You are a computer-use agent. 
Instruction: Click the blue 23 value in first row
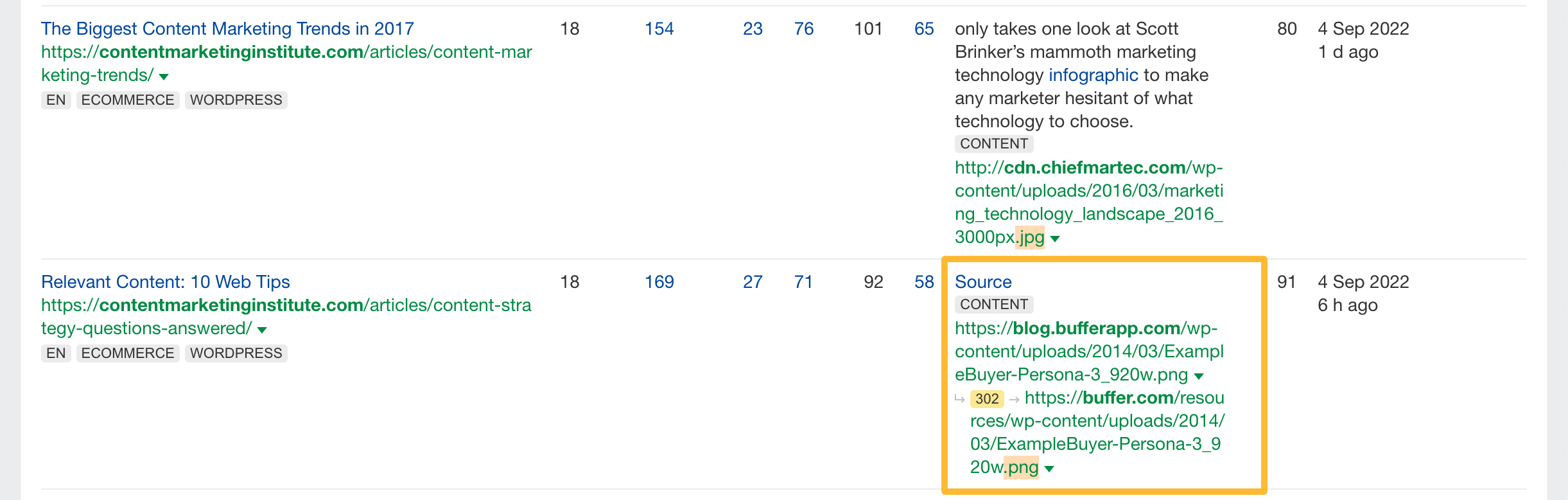click(x=753, y=29)
